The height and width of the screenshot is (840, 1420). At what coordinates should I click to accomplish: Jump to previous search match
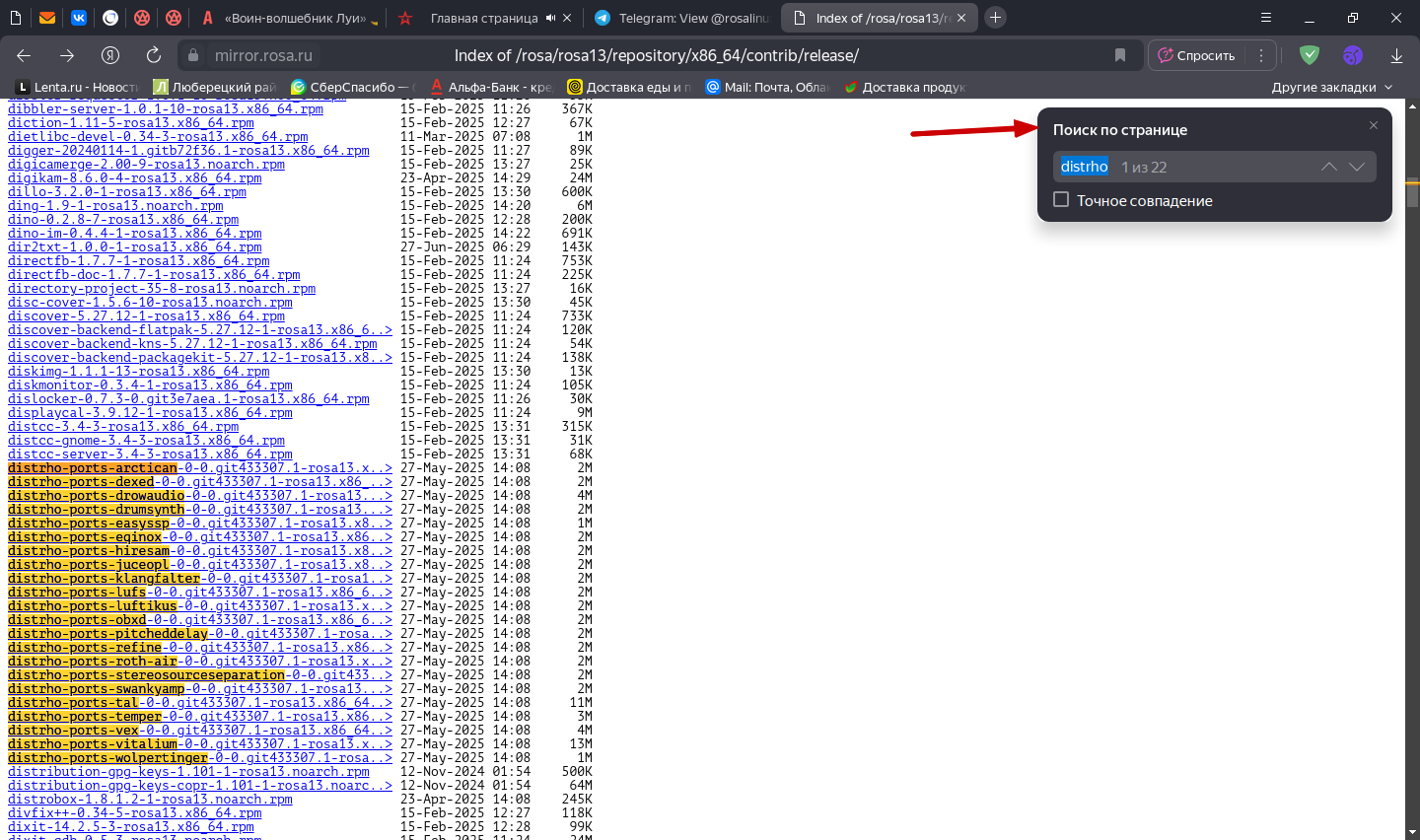coord(1329,167)
